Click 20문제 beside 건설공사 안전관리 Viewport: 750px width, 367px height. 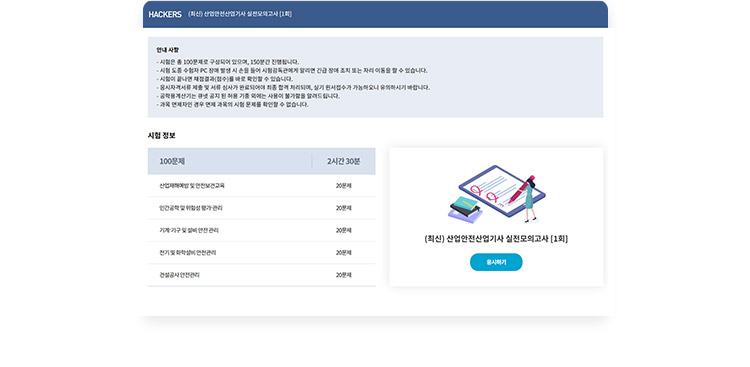click(x=343, y=275)
